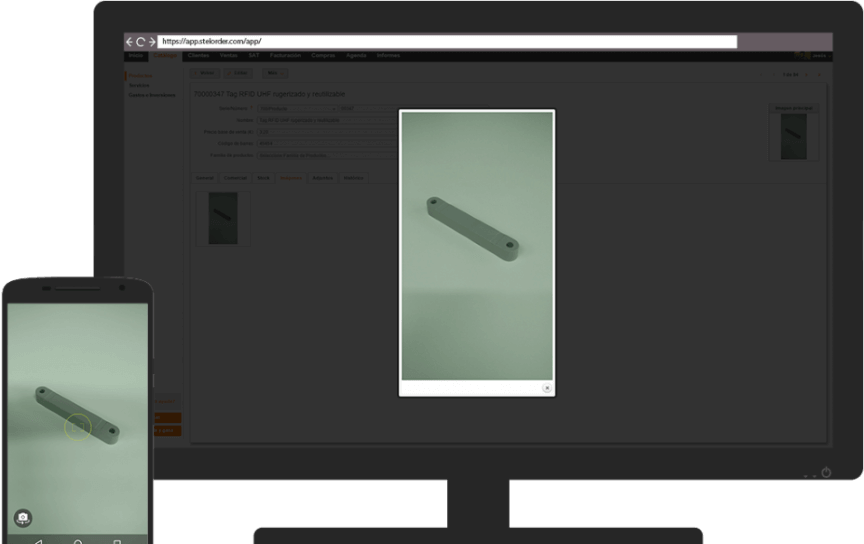
Task: Click the Editar button
Action: tap(239, 73)
